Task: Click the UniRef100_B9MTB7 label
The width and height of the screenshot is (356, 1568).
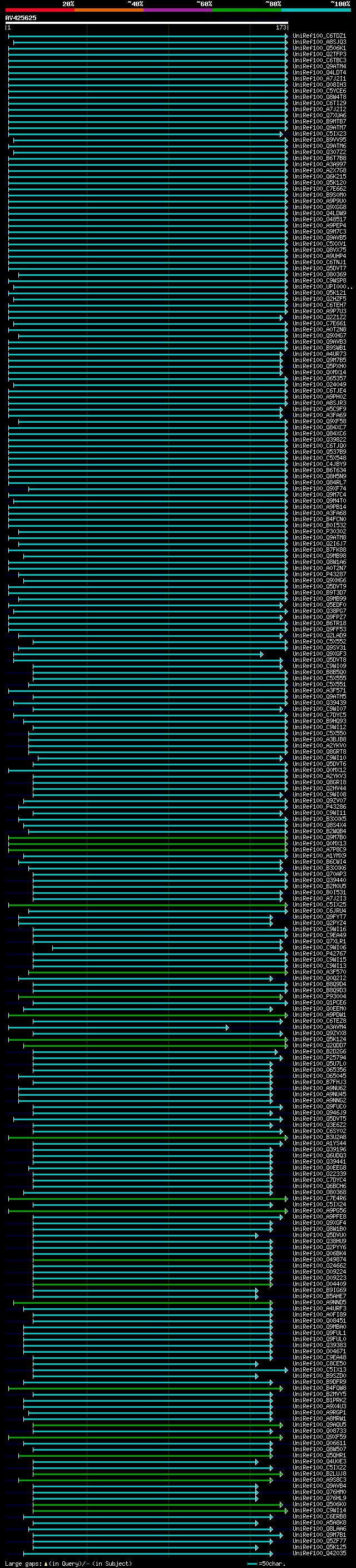Action: (x=319, y=122)
